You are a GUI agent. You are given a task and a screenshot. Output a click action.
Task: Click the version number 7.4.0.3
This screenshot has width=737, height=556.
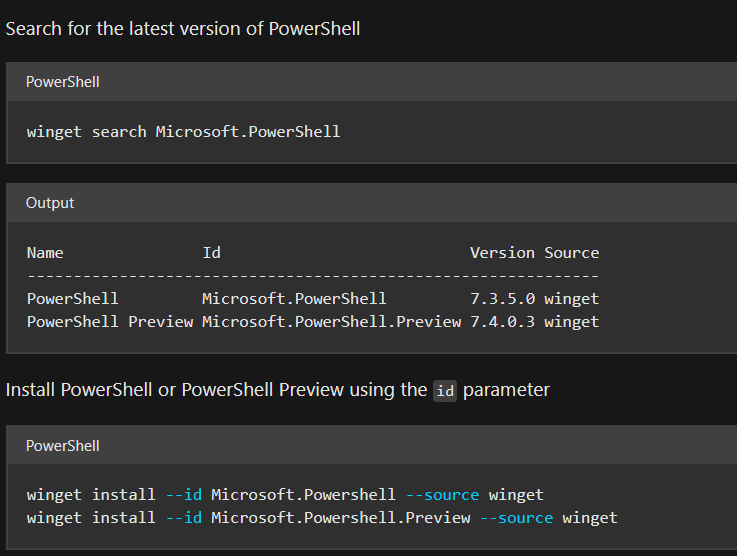click(502, 321)
